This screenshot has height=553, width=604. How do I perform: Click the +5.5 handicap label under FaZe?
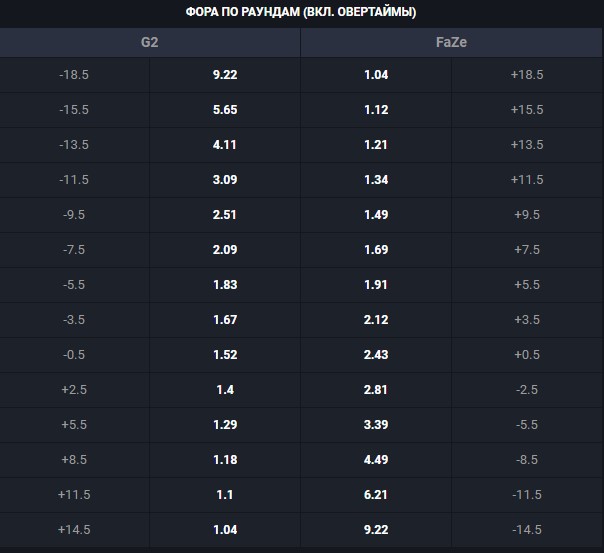tap(527, 285)
